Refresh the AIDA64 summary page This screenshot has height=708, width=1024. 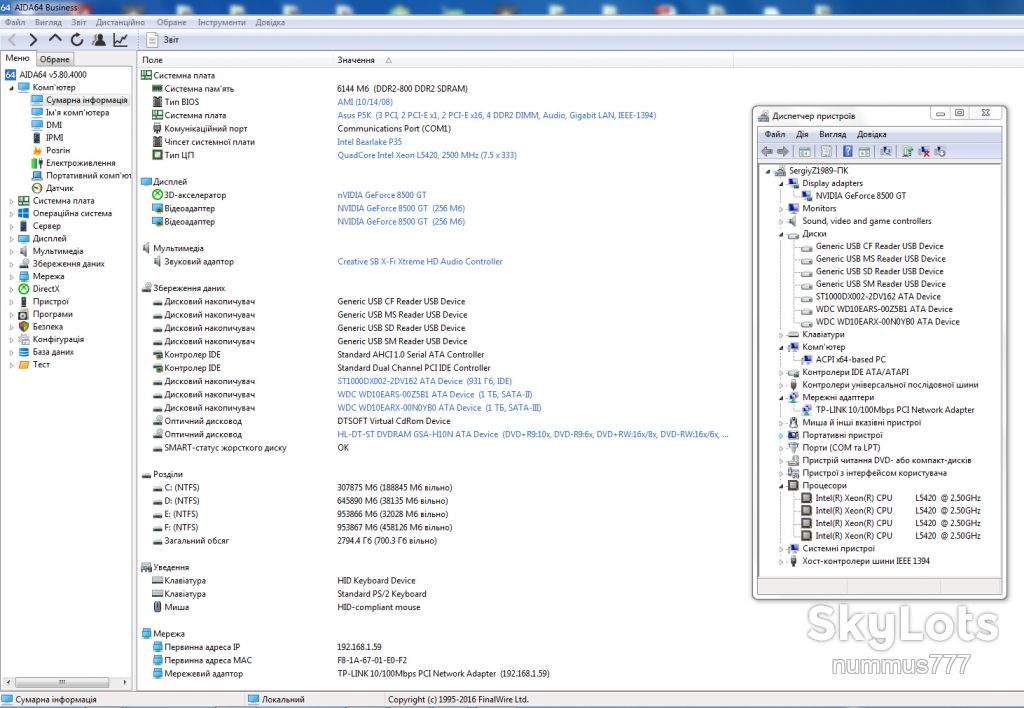click(x=77, y=40)
